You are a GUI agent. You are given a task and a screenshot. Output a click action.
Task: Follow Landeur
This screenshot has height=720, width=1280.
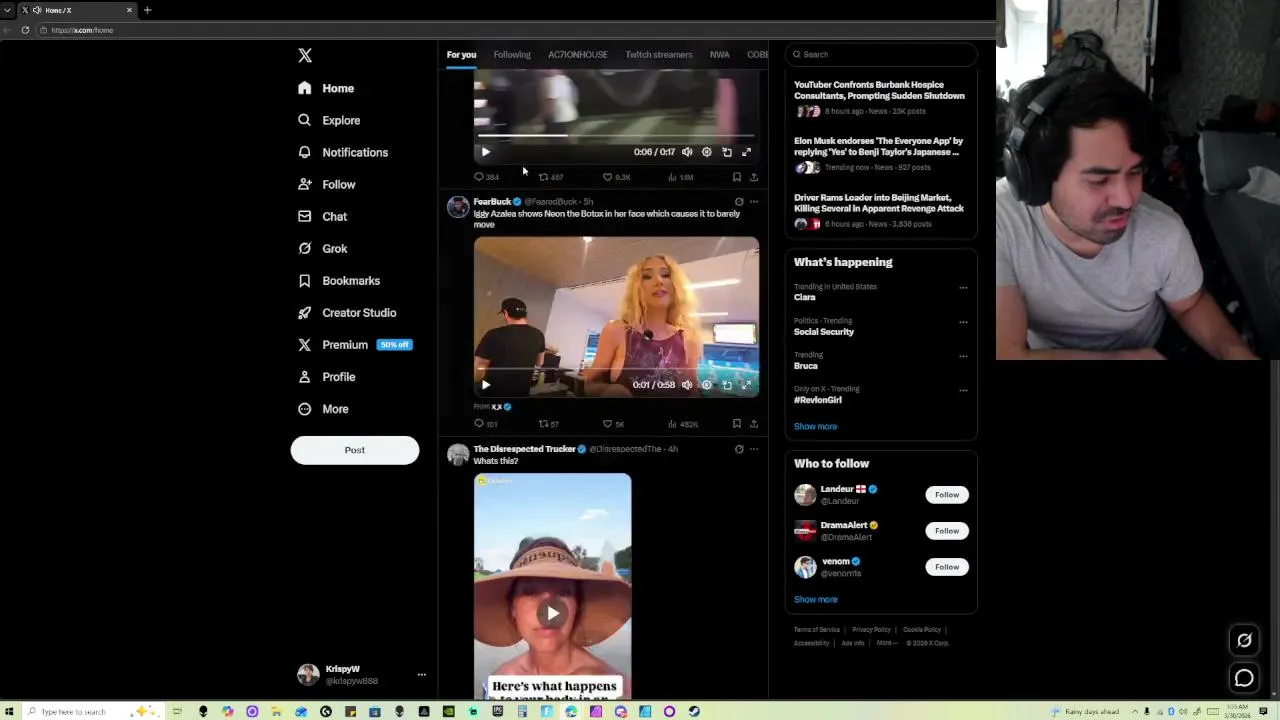click(947, 495)
